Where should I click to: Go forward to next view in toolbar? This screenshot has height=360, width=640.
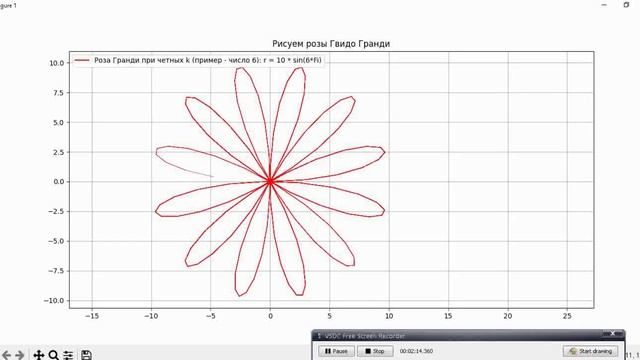[x=20, y=355]
